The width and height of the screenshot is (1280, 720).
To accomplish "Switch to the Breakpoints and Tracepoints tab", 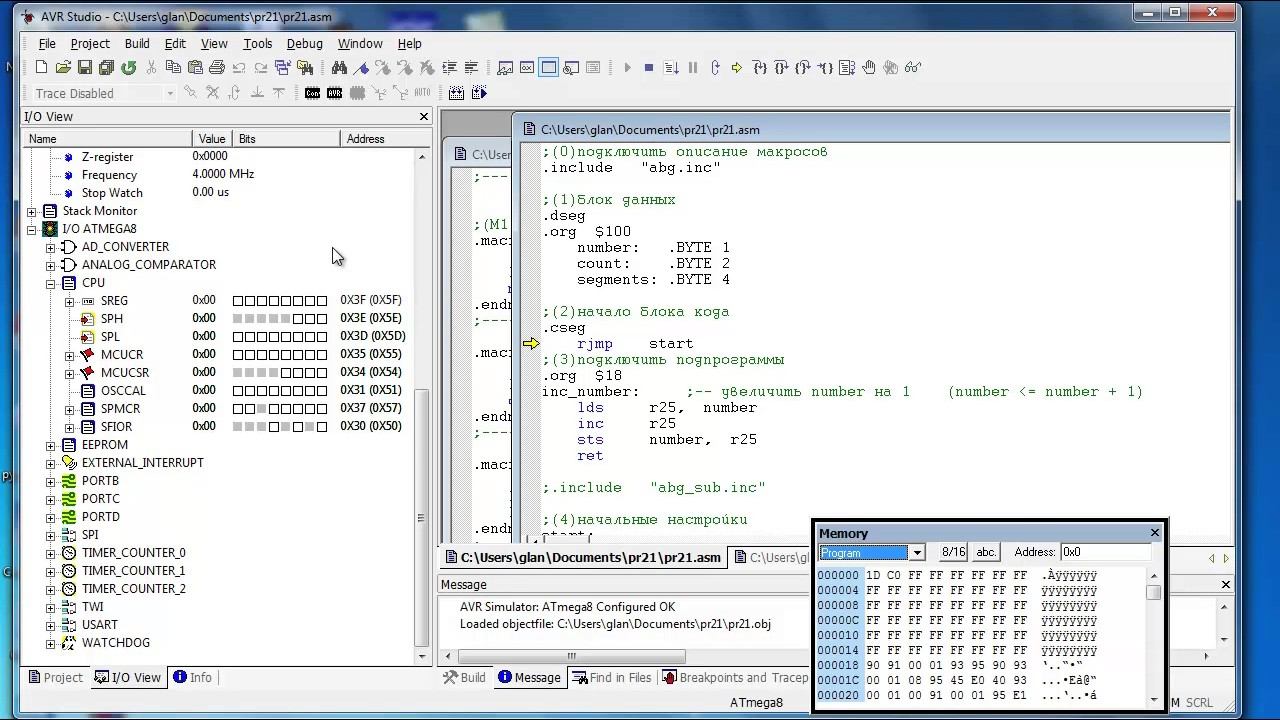I will tap(735, 678).
